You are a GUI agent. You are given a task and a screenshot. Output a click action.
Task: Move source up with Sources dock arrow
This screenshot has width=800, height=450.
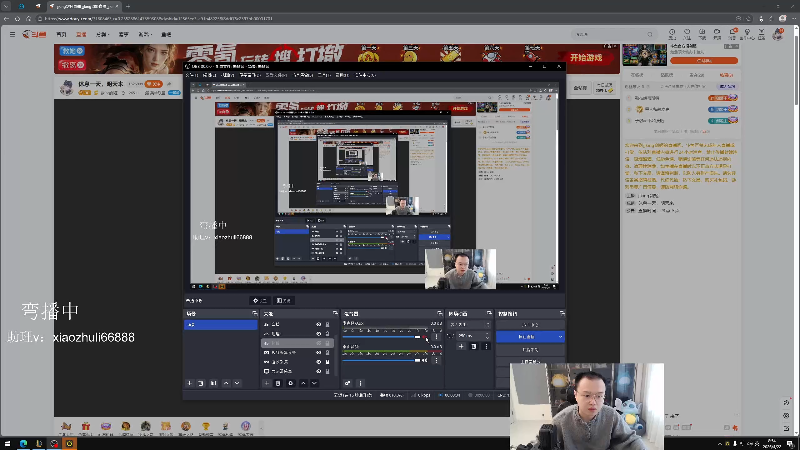(303, 383)
